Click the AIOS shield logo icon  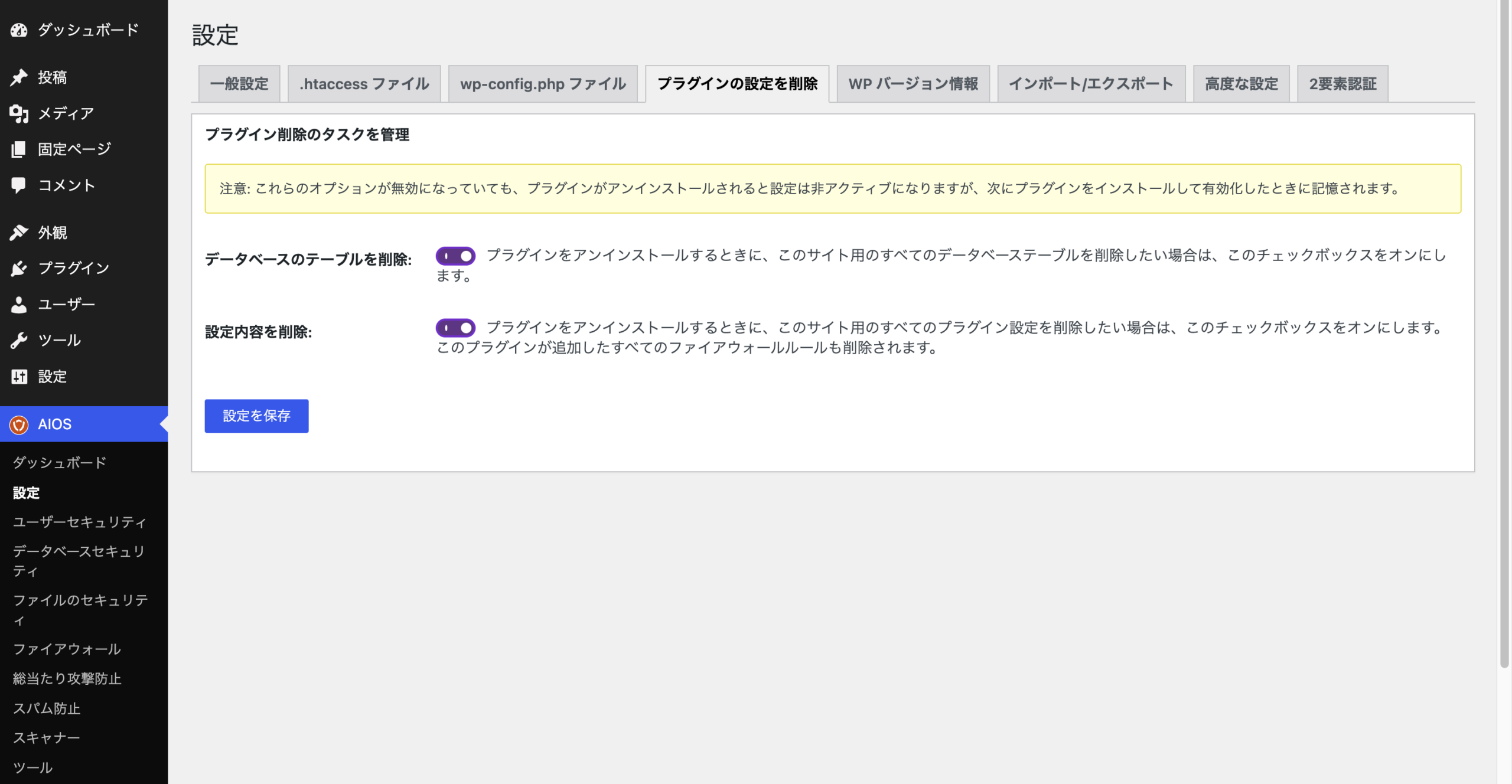point(19,424)
